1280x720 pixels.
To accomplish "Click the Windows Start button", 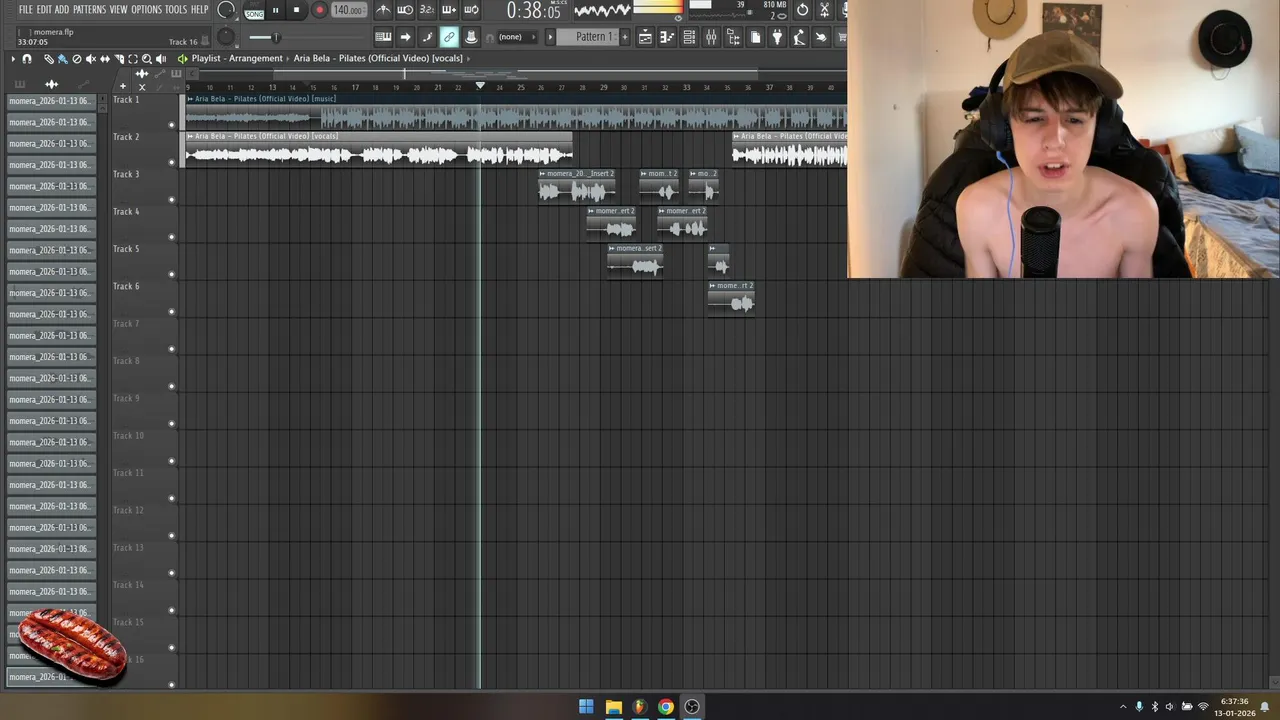I will tap(587, 707).
